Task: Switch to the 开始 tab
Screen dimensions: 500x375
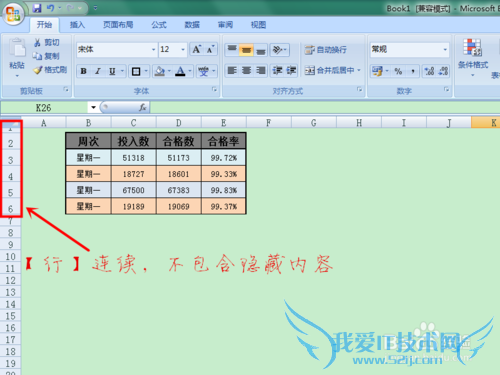Action: click(x=44, y=25)
